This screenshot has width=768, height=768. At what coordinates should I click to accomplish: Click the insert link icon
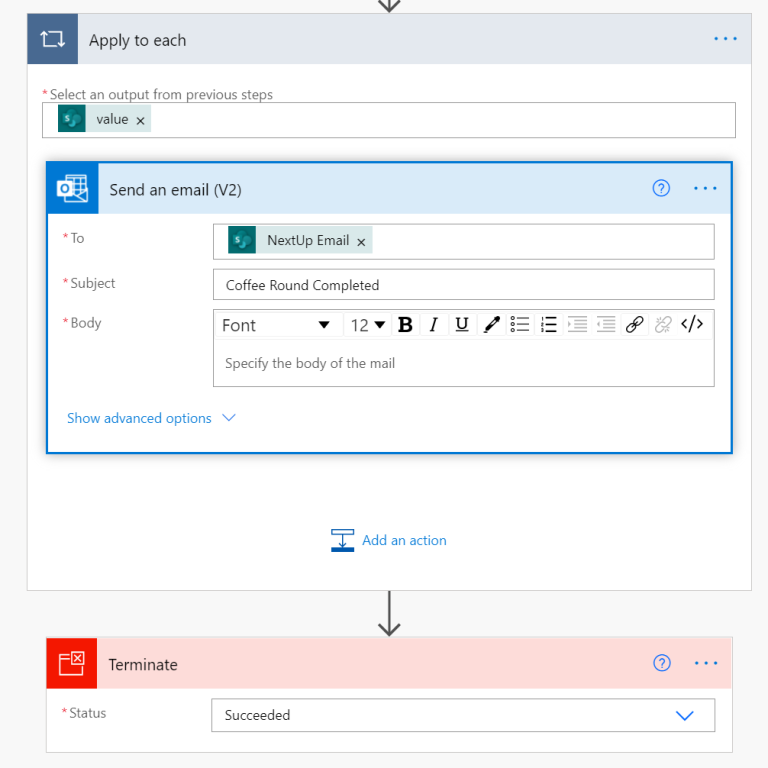point(634,325)
